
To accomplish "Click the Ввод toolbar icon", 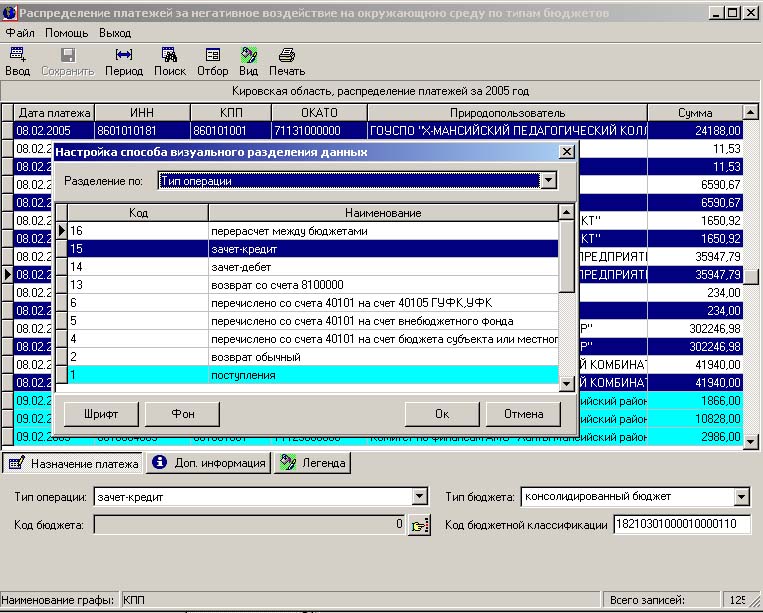I will tap(17, 61).
